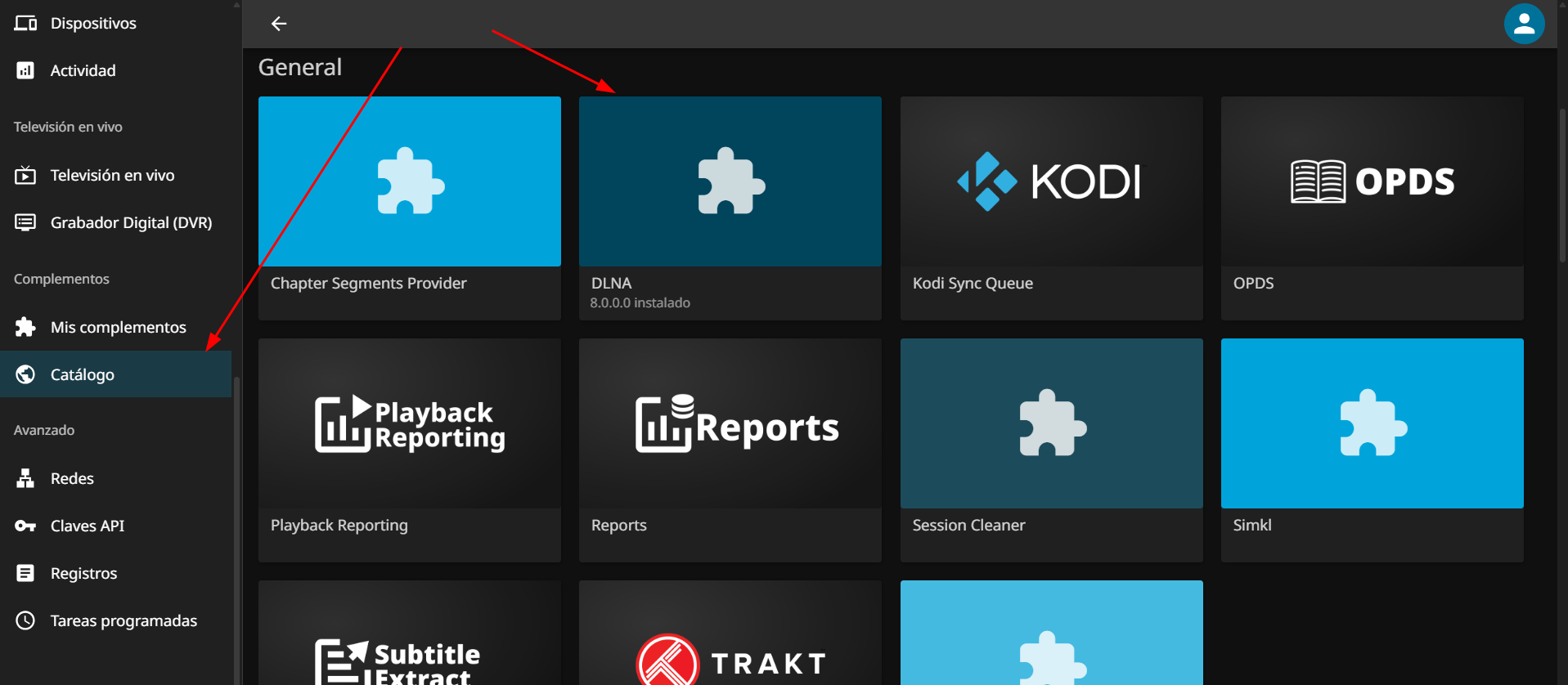Select the Kodi Sync Queue plugin thumbnail
The height and width of the screenshot is (685, 1568).
(1051, 181)
